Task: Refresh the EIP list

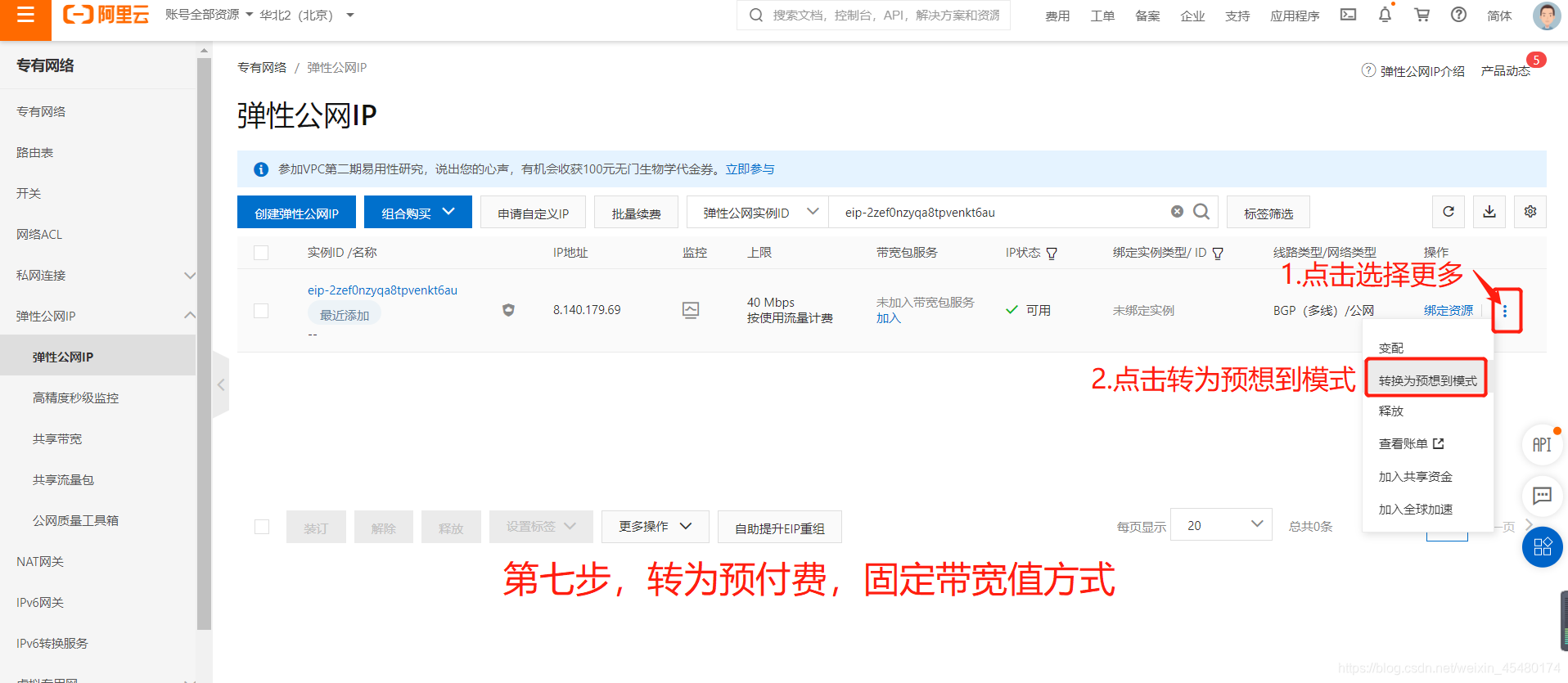Action: (1449, 212)
